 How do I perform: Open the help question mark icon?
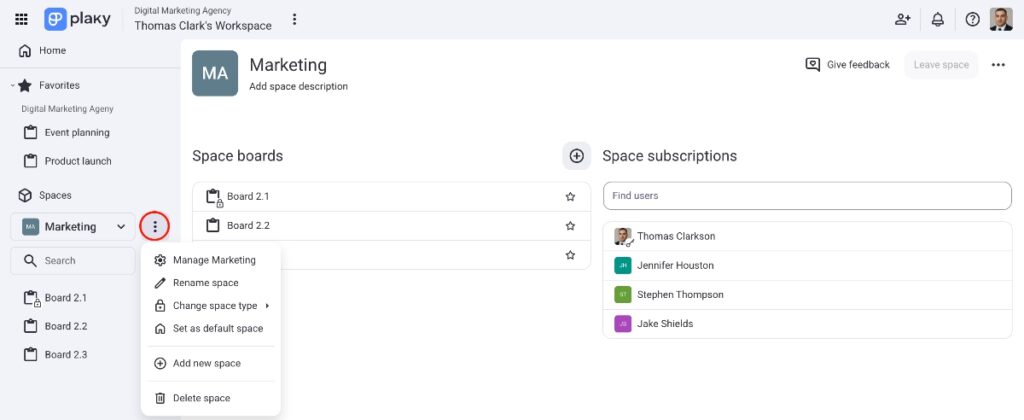[972, 19]
